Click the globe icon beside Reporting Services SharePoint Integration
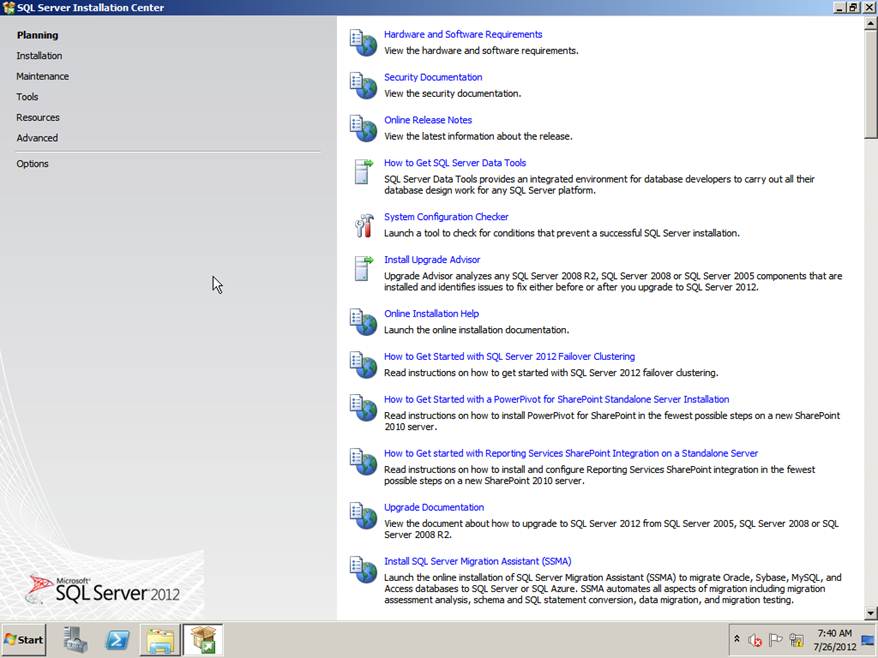 click(x=363, y=461)
